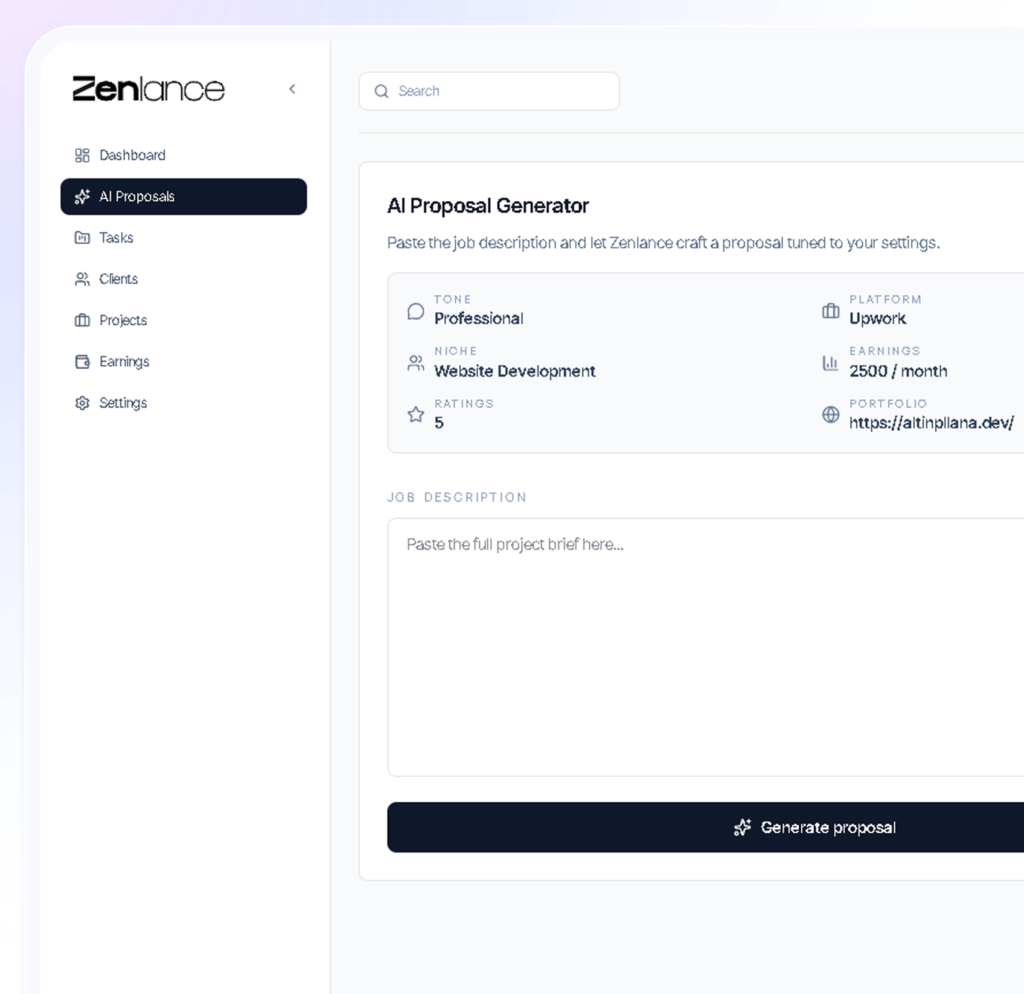Collapse the sidebar using the chevron

pyautogui.click(x=292, y=88)
